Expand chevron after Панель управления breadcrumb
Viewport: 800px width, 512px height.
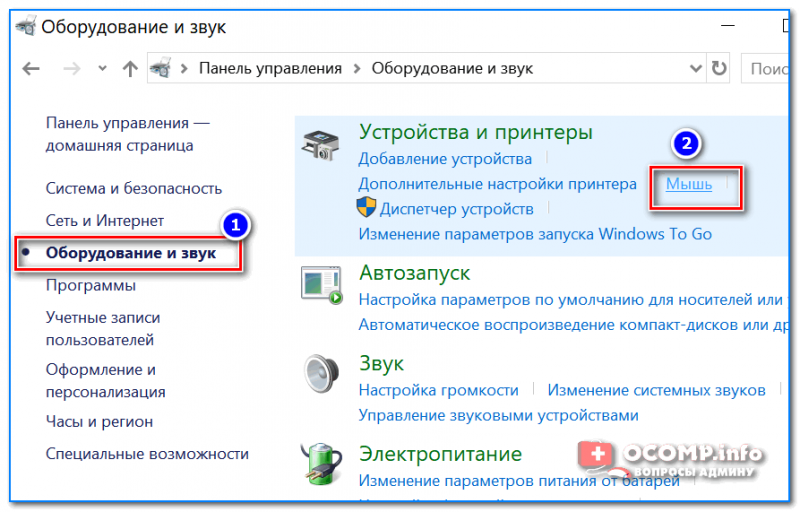pyautogui.click(x=357, y=68)
